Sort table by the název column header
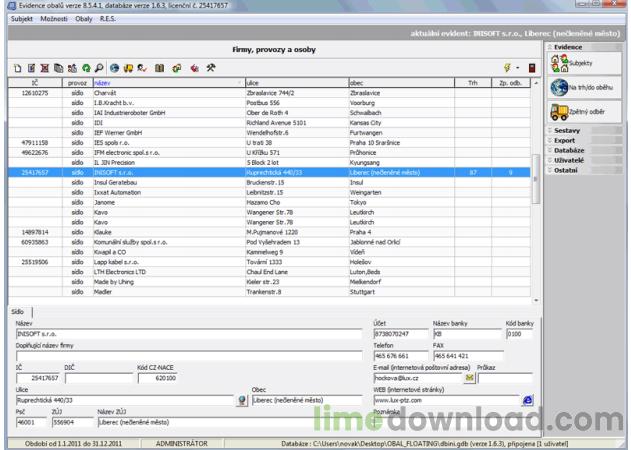631x450 pixels. point(169,83)
